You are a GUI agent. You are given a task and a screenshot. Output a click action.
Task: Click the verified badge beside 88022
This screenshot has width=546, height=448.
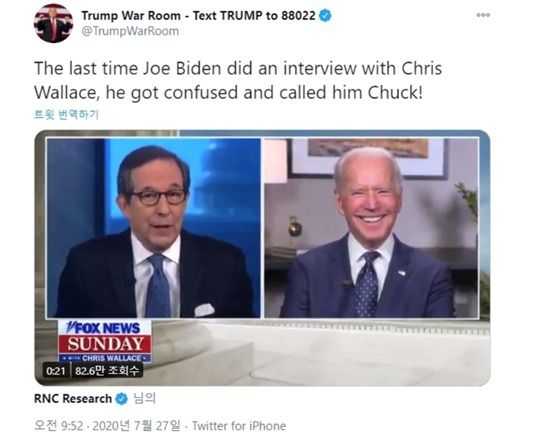click(x=326, y=16)
